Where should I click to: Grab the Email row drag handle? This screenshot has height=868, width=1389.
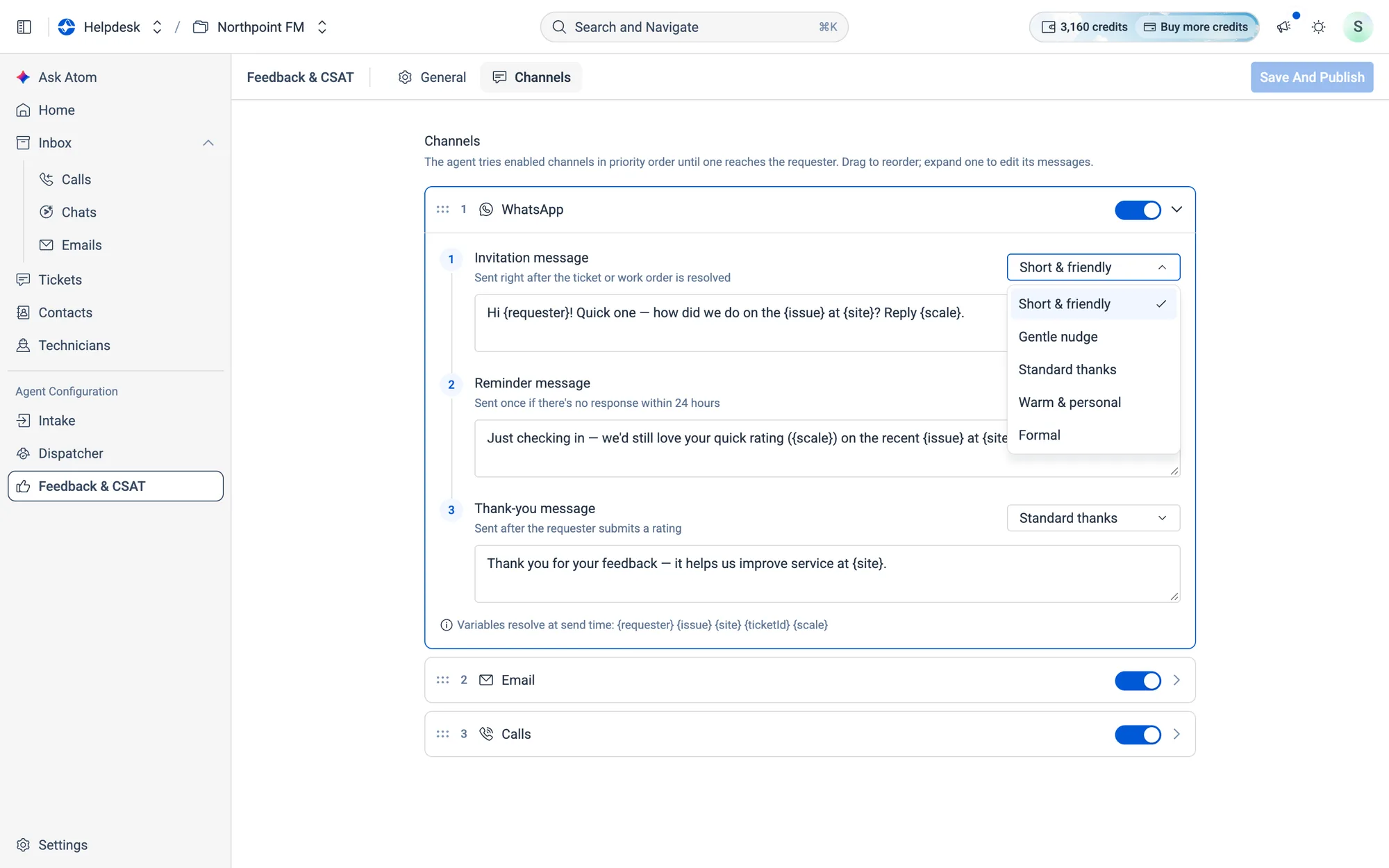pos(442,680)
